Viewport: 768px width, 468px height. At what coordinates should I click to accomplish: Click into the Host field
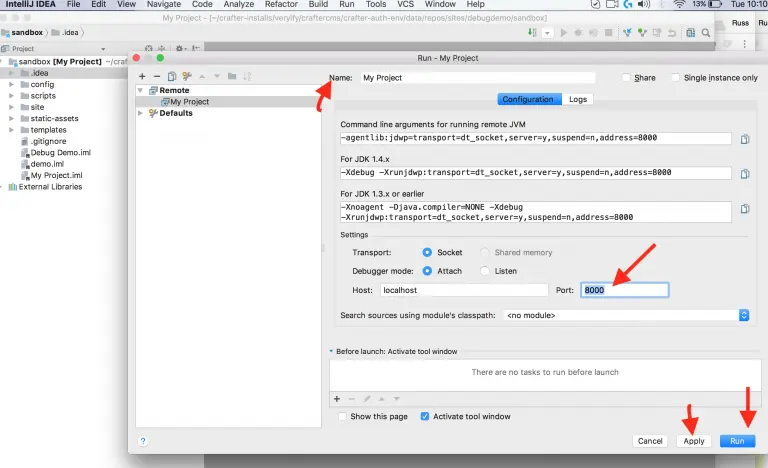tap(460, 290)
